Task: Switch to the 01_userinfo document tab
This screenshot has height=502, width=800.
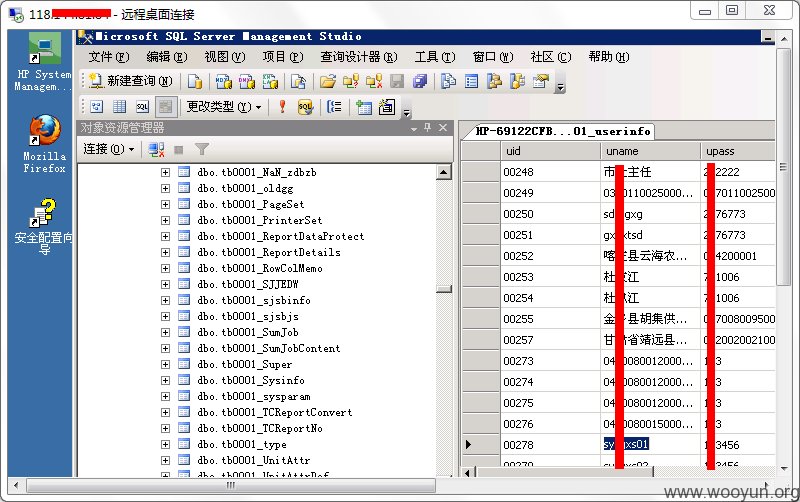Action: pos(563,132)
